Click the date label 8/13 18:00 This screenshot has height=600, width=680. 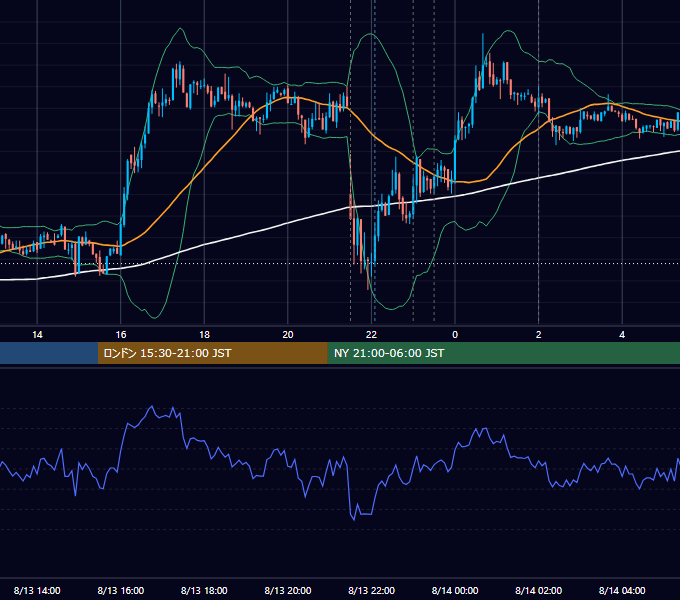(x=204, y=590)
